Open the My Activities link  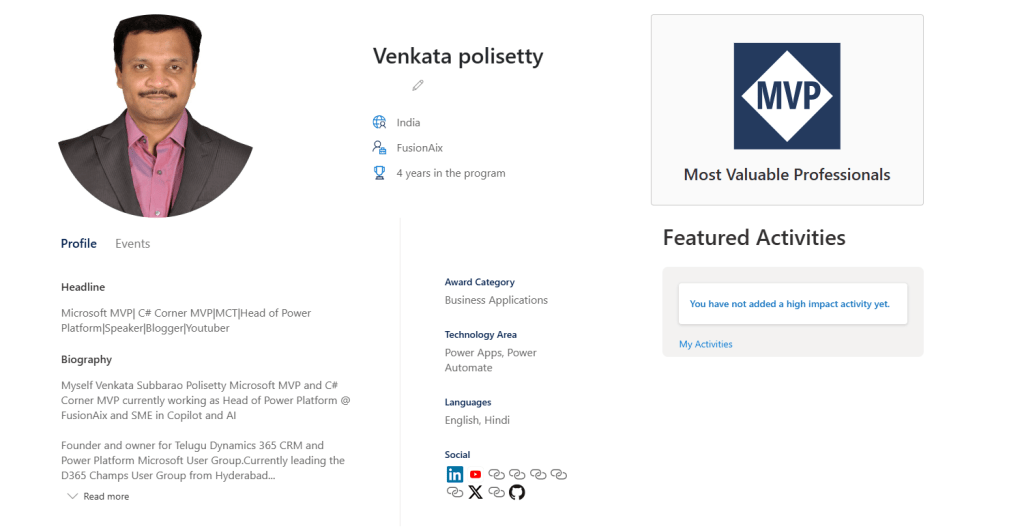pyautogui.click(x=705, y=344)
